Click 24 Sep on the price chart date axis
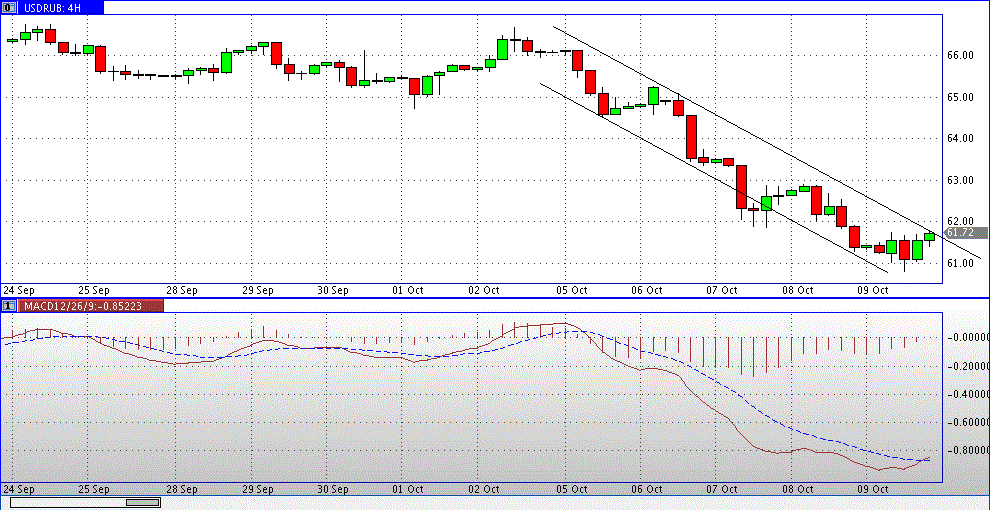This screenshot has height=510, width=990. point(18,290)
